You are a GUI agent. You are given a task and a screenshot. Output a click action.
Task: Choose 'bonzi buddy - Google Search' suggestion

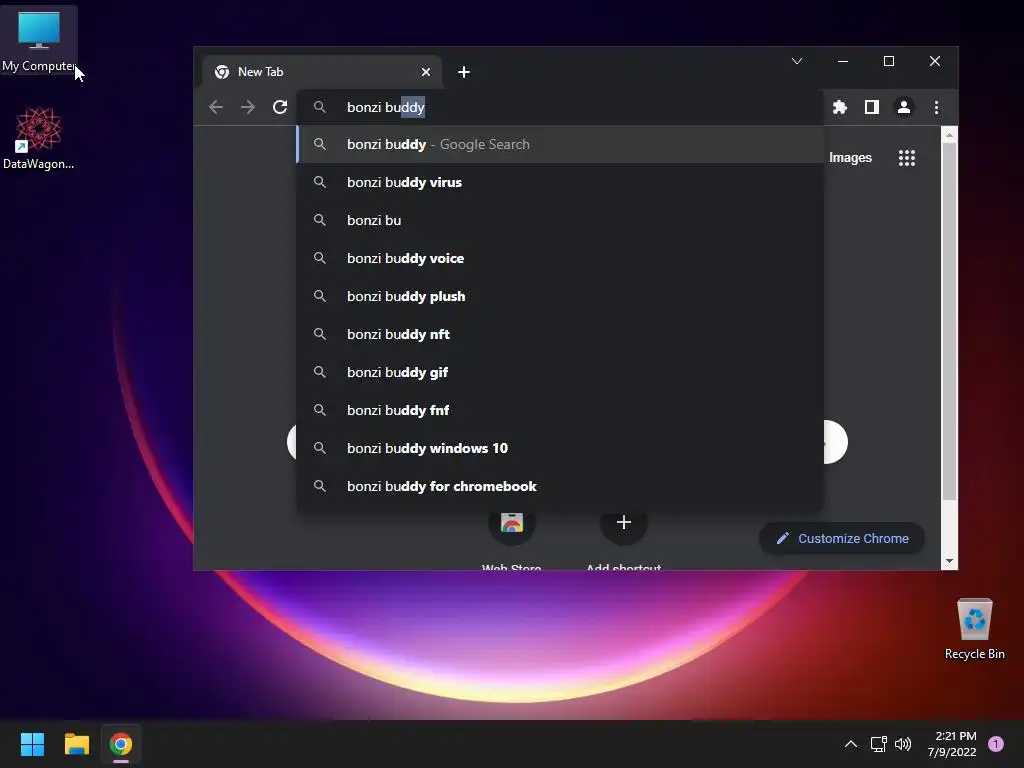tap(560, 144)
